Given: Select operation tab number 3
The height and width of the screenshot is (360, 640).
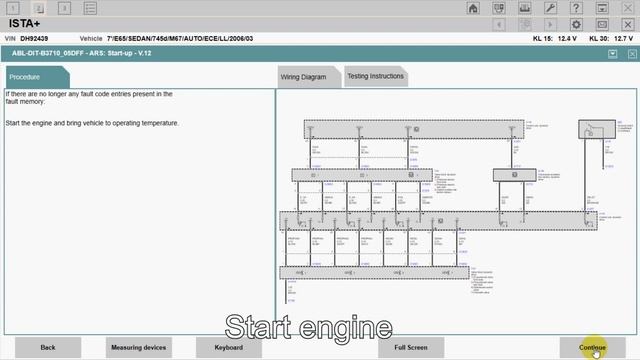Looking at the screenshot, I should pyautogui.click(x=64, y=8).
